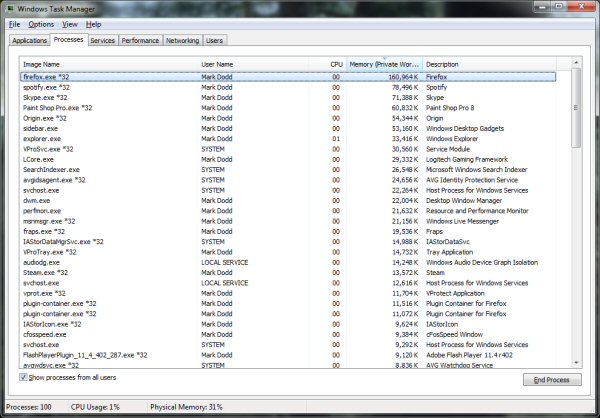Click the Desktop Window Manager description

click(x=464, y=201)
